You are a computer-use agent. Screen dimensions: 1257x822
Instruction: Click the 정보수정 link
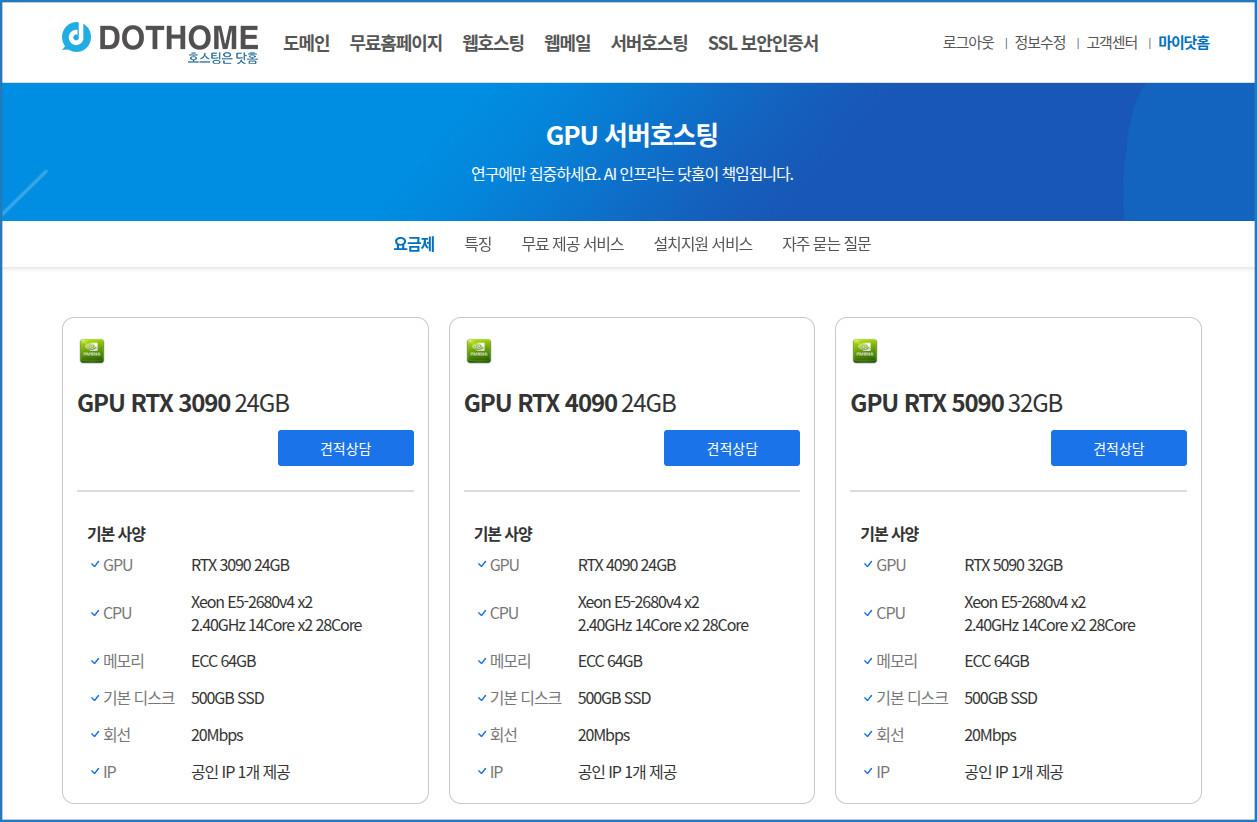[x=1040, y=43]
